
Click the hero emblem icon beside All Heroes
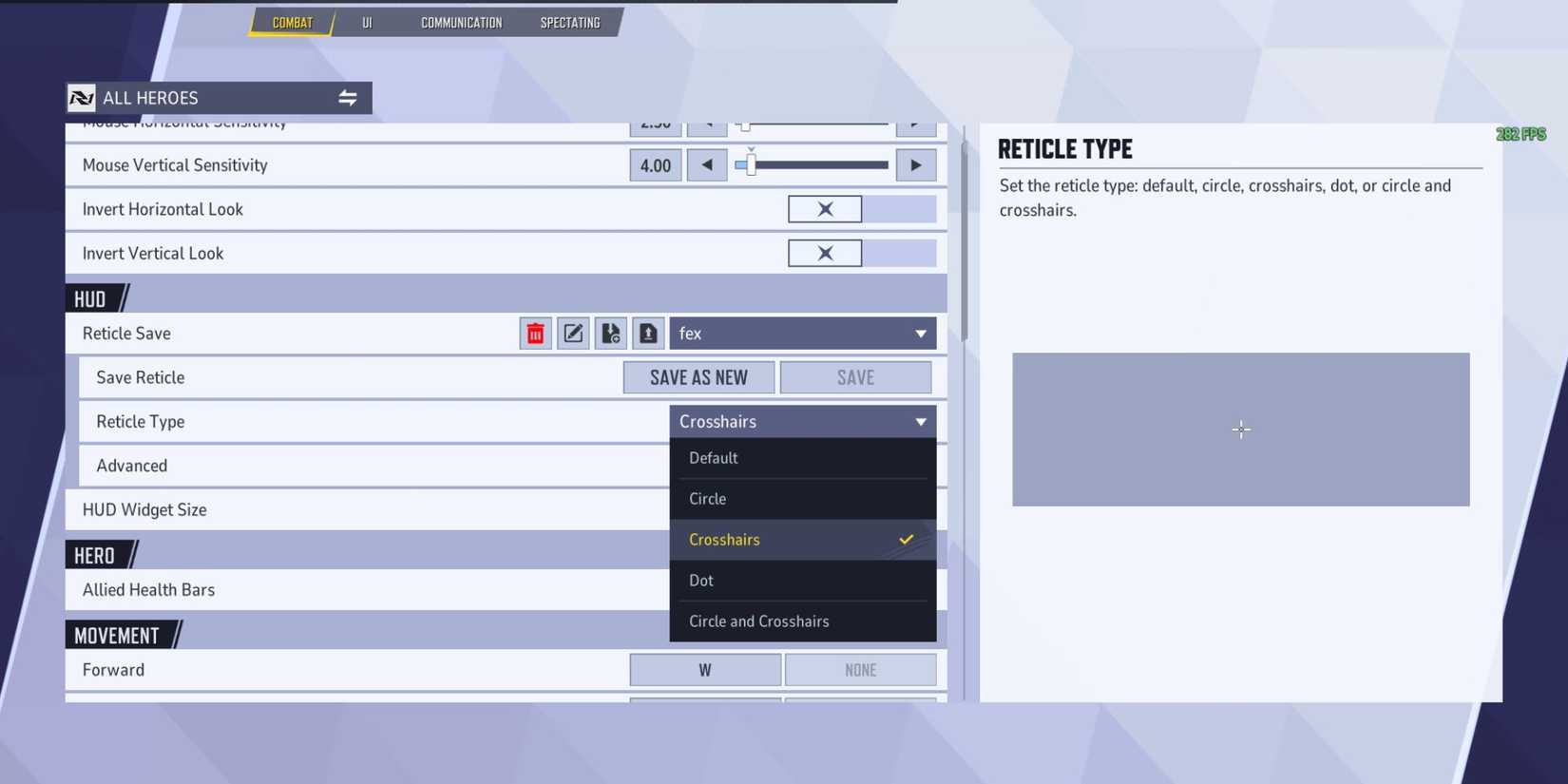click(x=82, y=98)
